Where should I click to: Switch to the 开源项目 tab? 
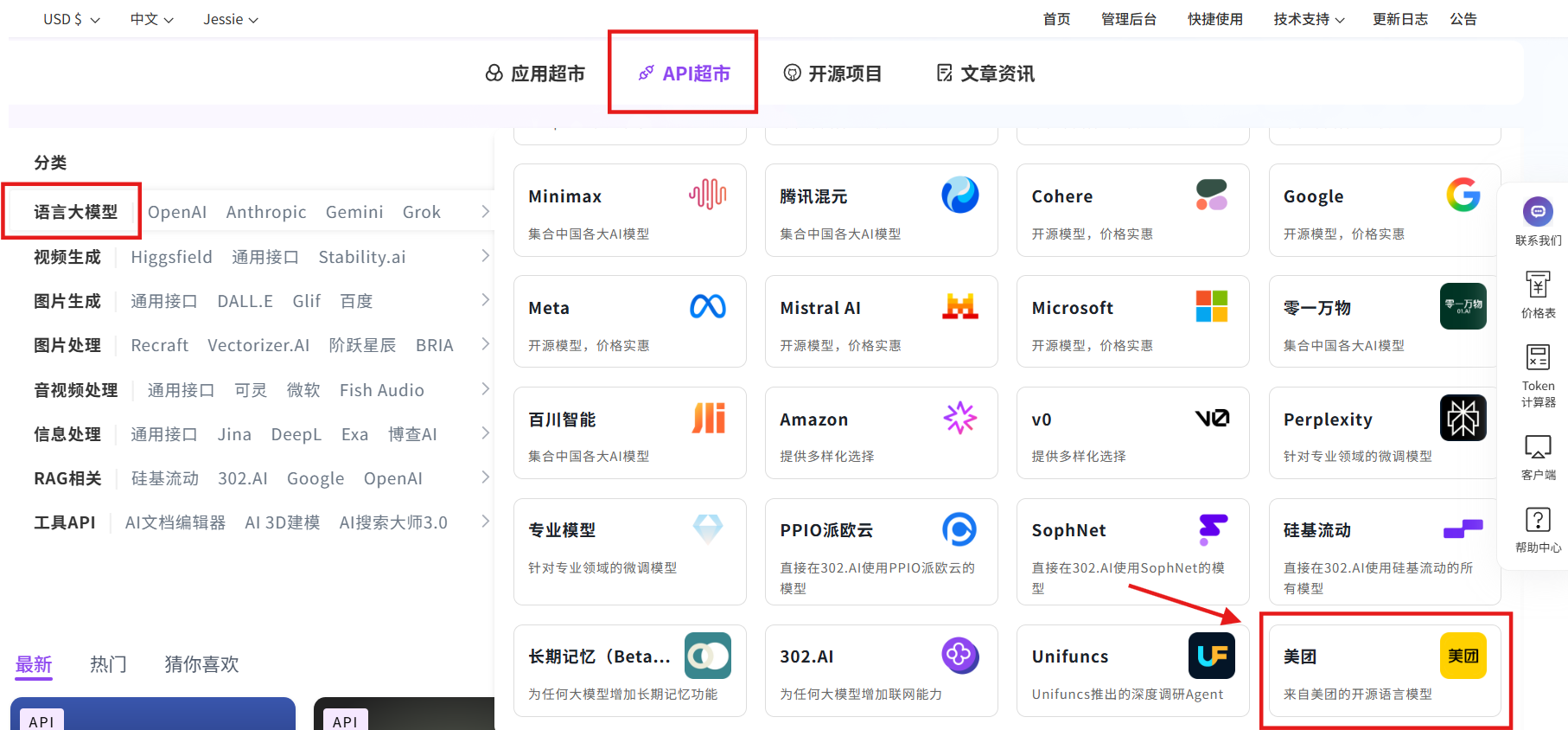[x=832, y=74]
